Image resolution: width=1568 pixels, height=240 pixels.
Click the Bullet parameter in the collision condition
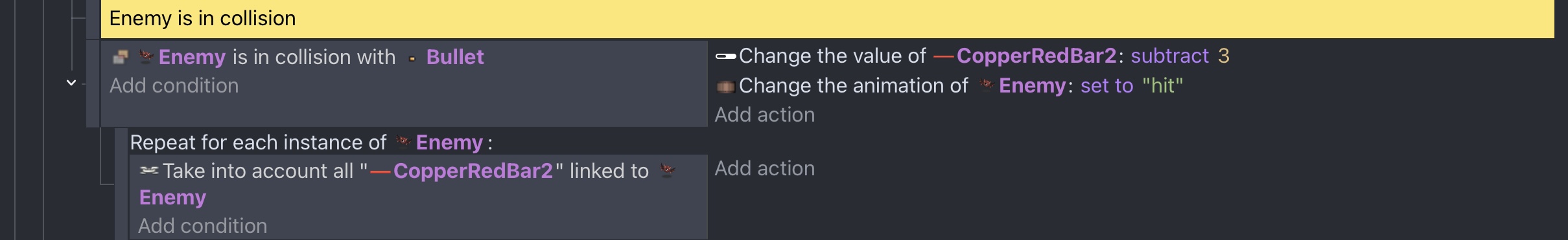click(x=455, y=57)
